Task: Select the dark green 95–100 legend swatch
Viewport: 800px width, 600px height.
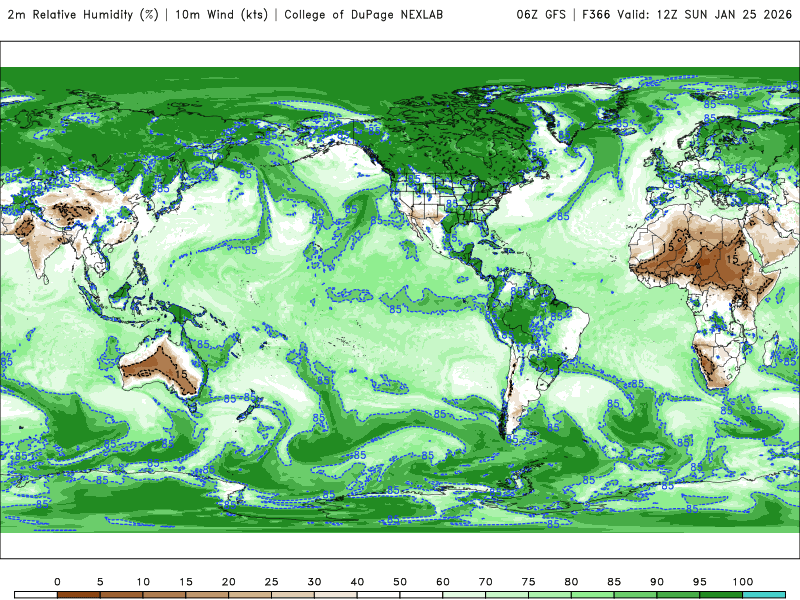Action: pos(721,595)
